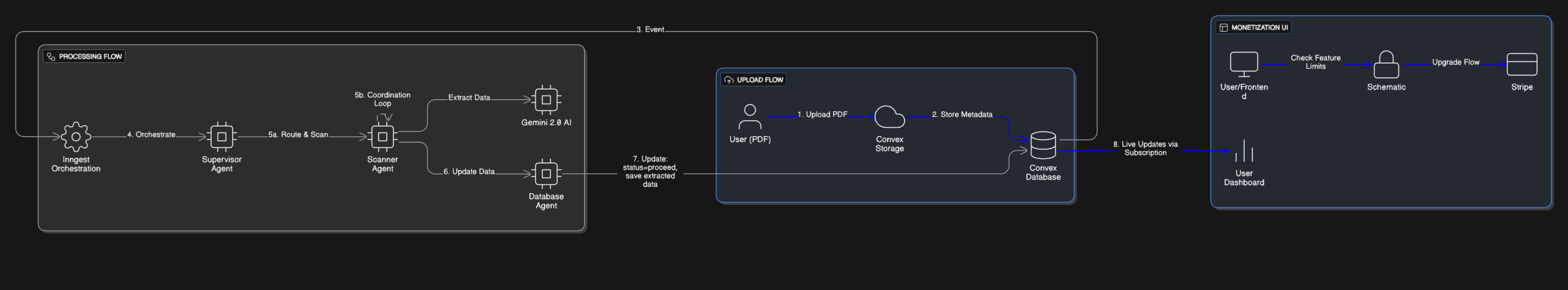The width and height of the screenshot is (1568, 290).
Task: Select the PROCESSING FLOW group label
Action: point(84,56)
